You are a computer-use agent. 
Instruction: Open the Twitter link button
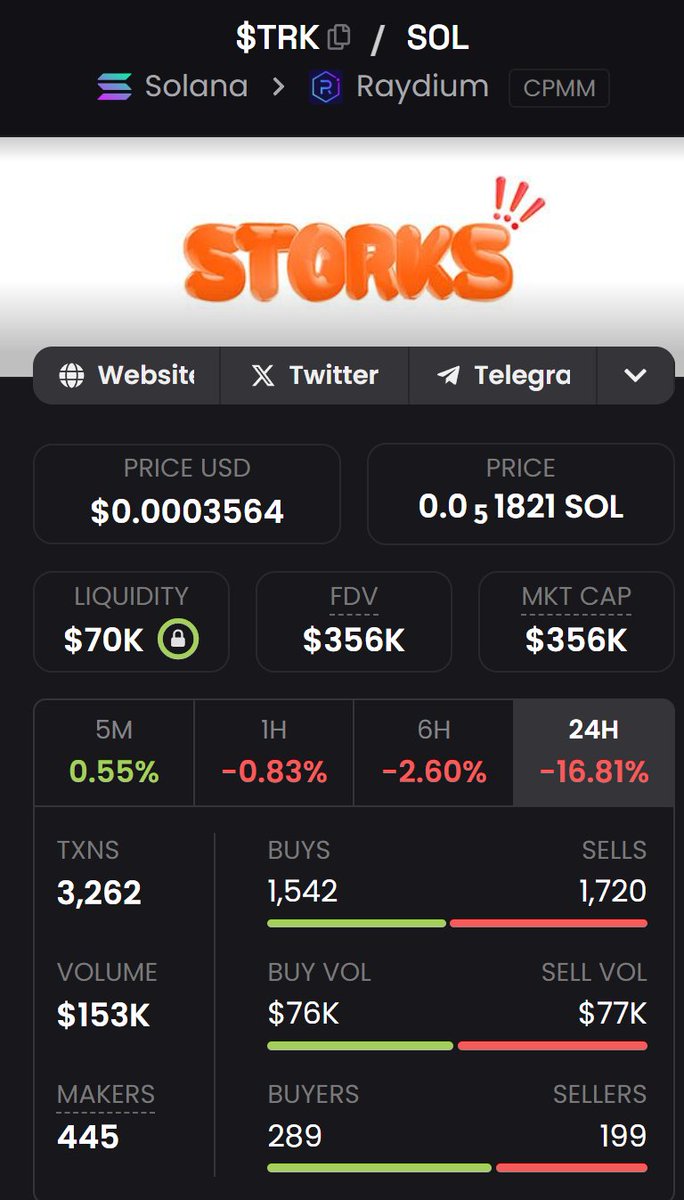(314, 376)
